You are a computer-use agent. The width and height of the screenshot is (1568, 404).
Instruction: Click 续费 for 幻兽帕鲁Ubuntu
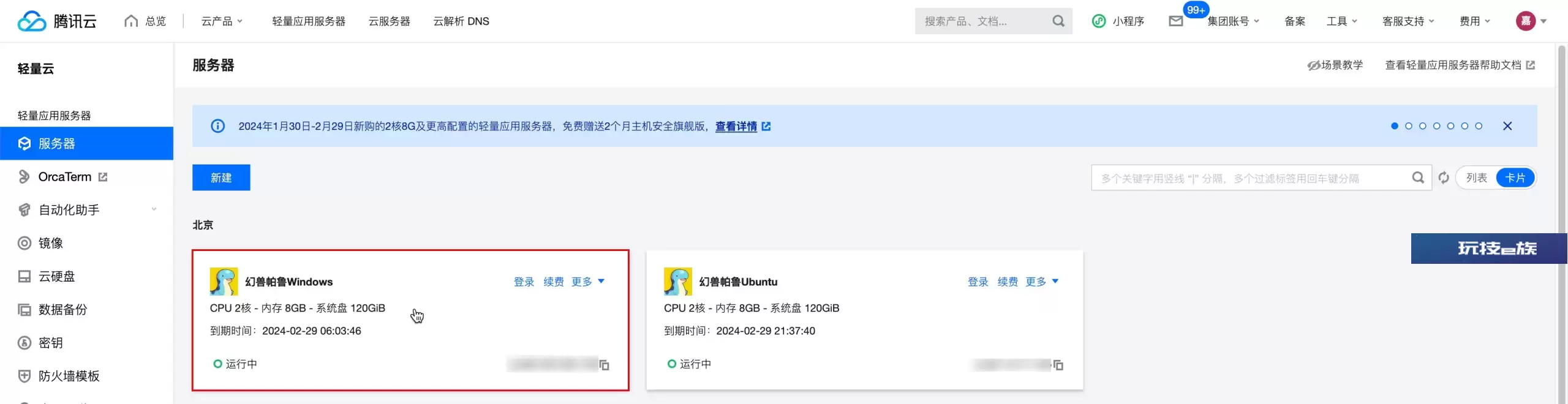[x=1008, y=282]
